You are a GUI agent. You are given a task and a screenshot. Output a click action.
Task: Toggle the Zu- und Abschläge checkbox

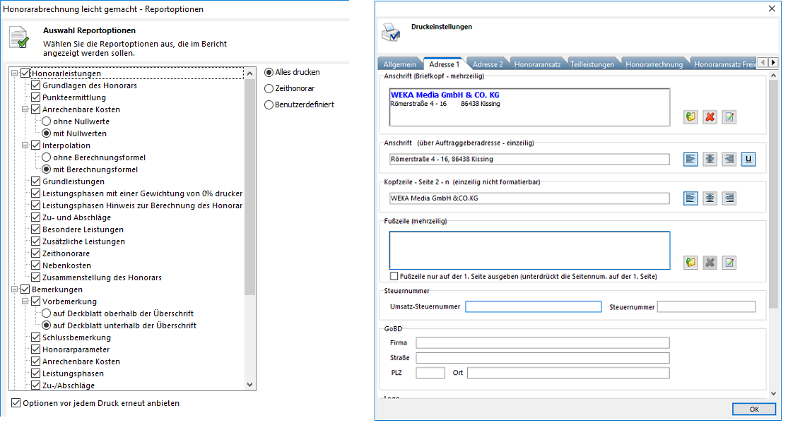35,217
